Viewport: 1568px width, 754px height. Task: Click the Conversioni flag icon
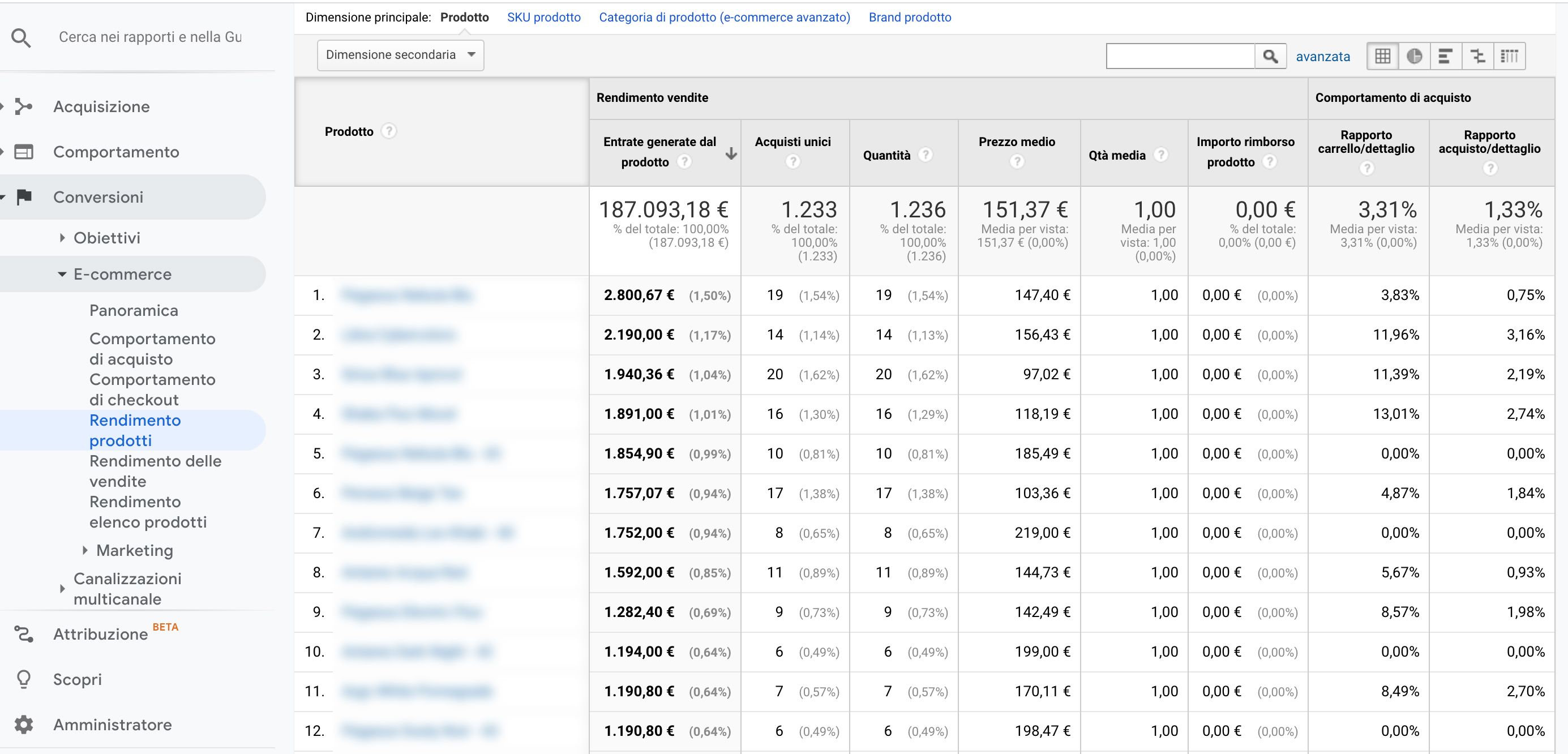click(24, 196)
